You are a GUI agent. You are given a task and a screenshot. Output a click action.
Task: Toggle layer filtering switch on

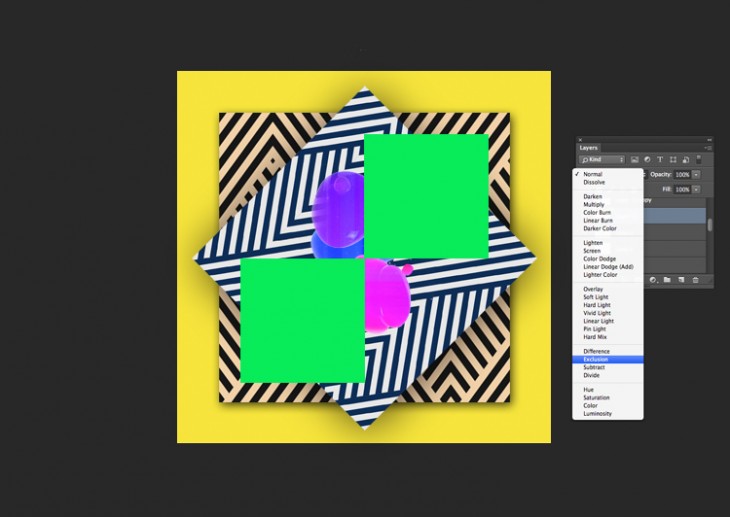[699, 159]
